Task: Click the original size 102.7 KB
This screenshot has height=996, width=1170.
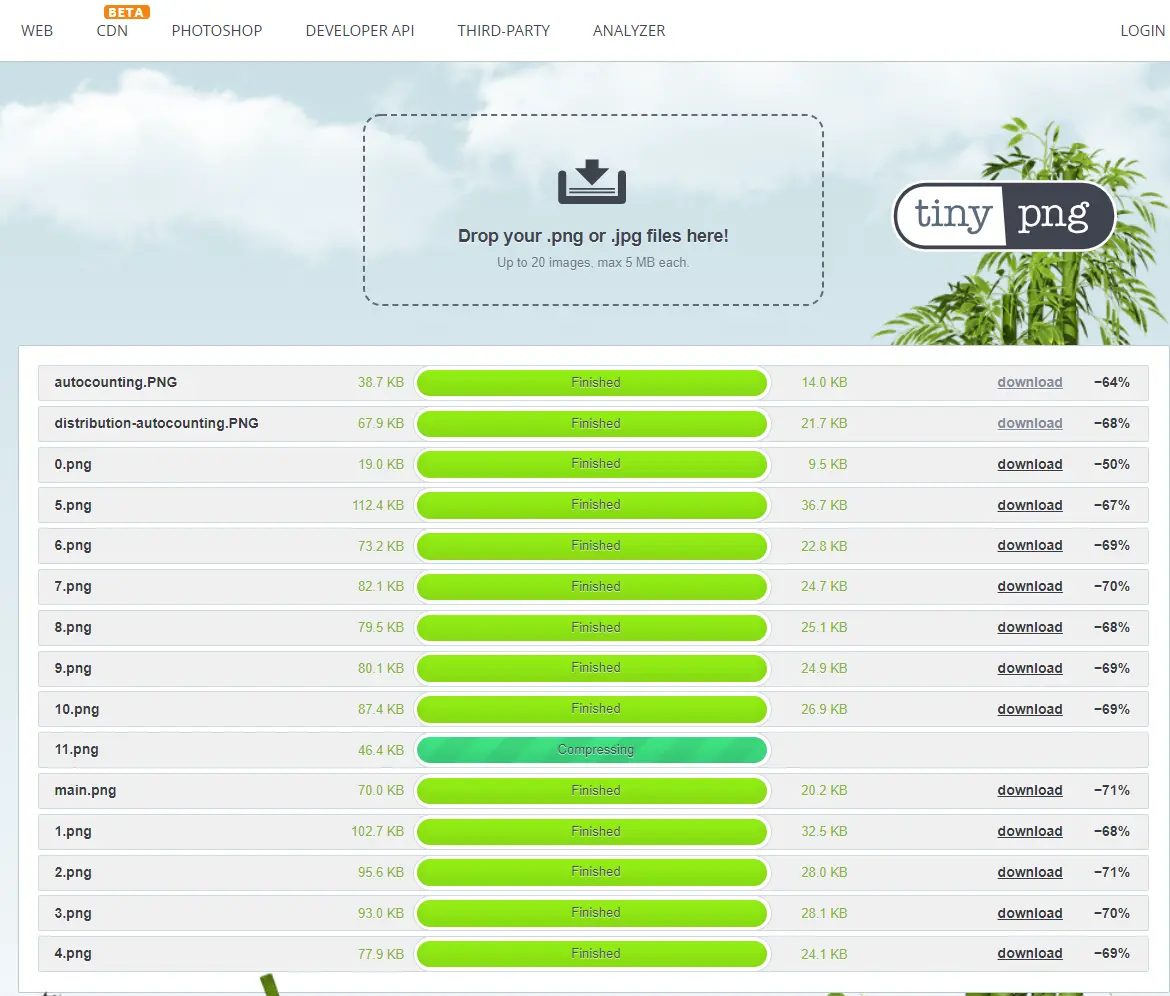Action: [x=378, y=831]
